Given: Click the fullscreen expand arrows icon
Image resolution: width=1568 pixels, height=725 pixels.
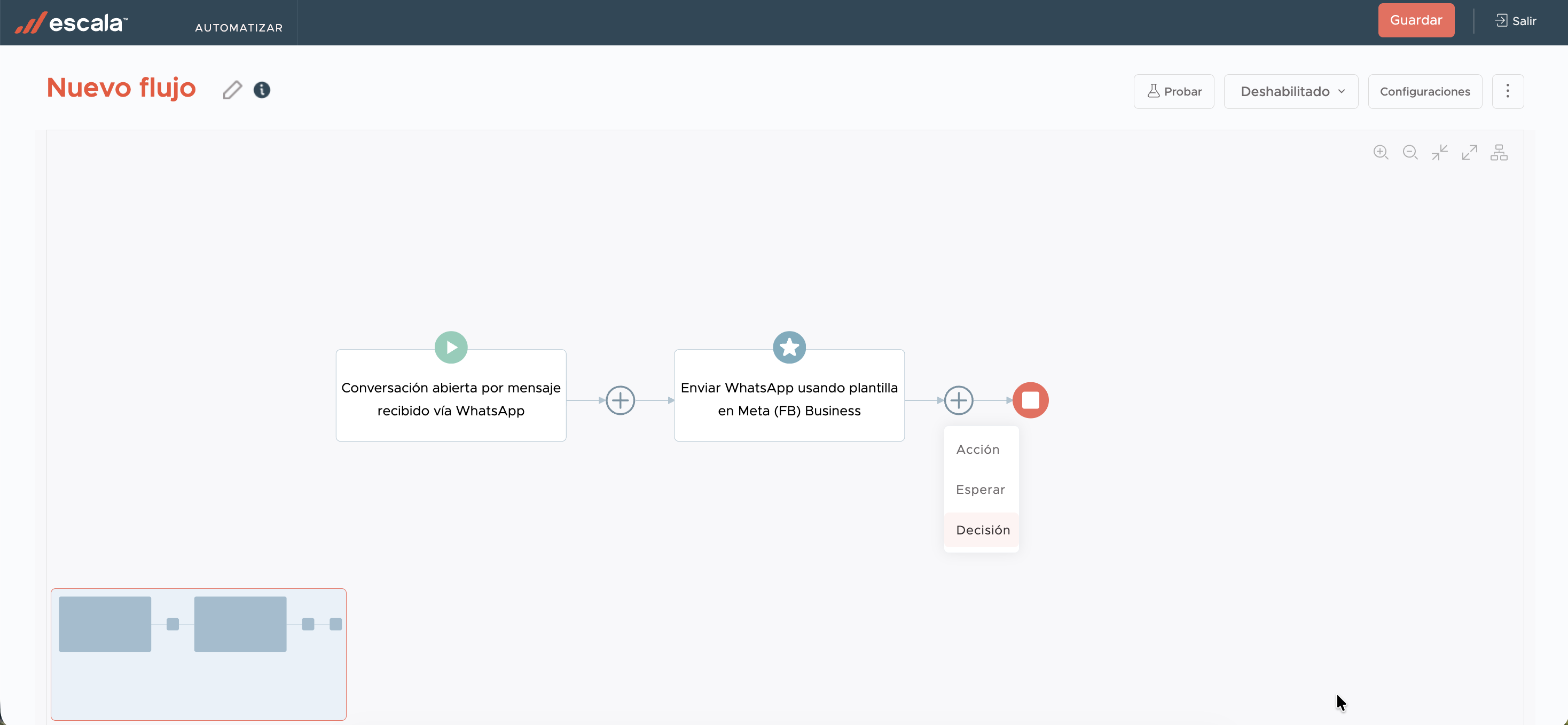Looking at the screenshot, I should [x=1469, y=152].
